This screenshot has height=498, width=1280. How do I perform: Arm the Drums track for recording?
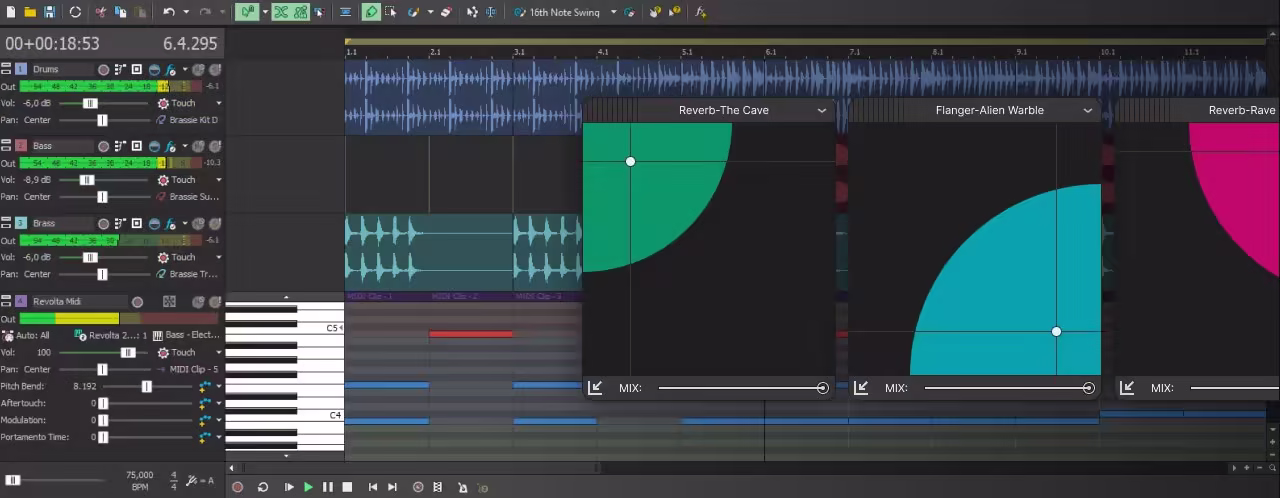(x=103, y=69)
